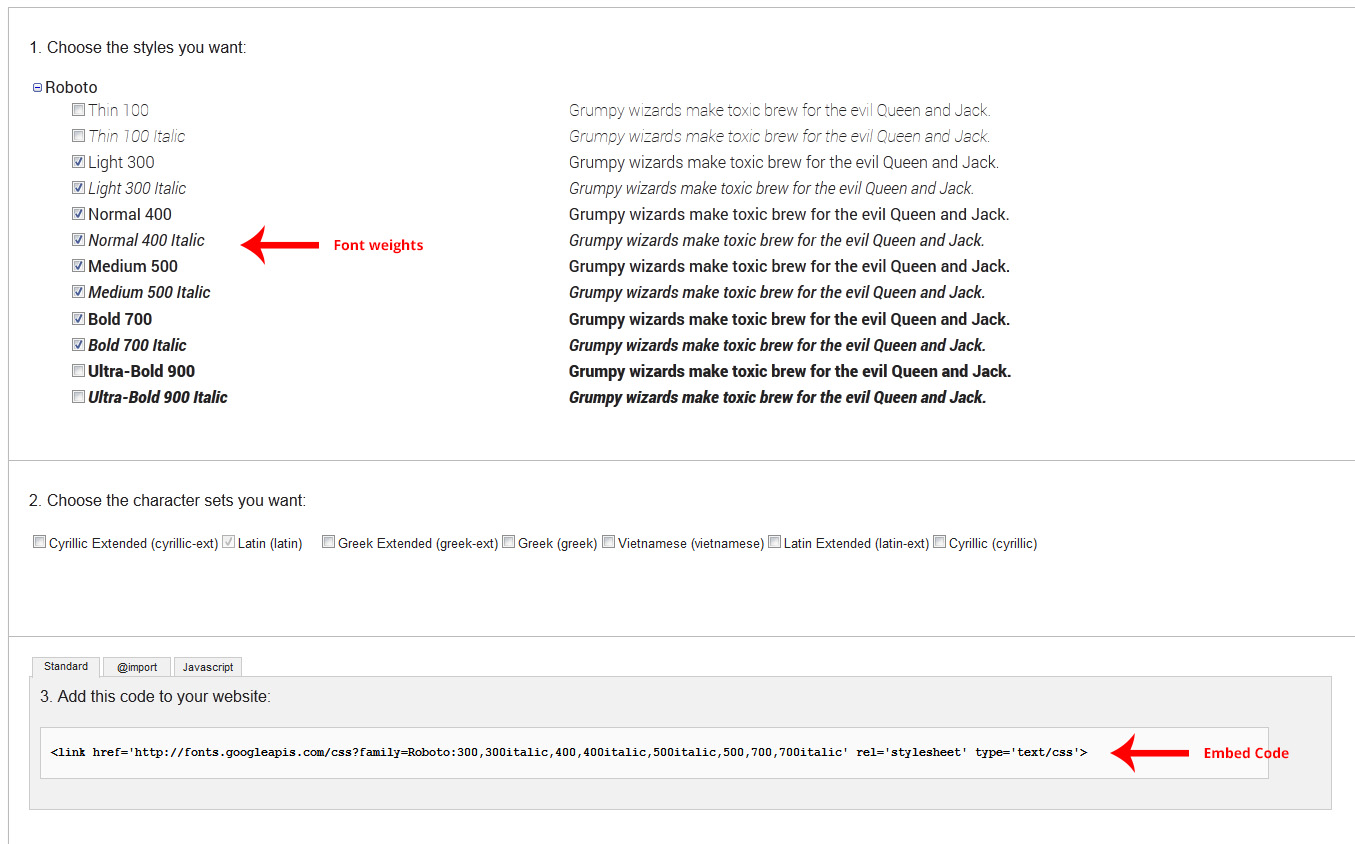Check the Ultra-Bold 900 Italic checkbox

click(x=78, y=397)
